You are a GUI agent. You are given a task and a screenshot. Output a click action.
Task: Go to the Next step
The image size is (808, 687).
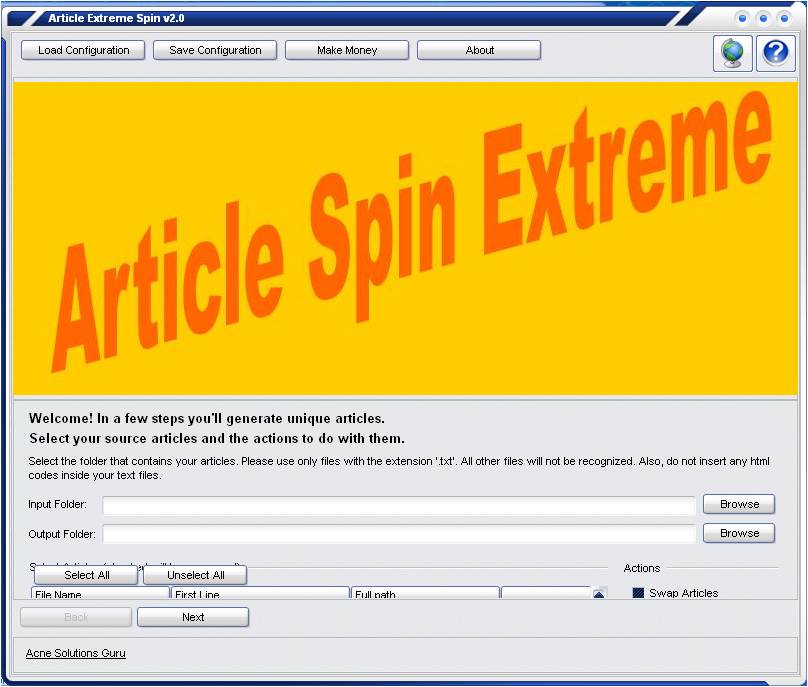pyautogui.click(x=193, y=617)
